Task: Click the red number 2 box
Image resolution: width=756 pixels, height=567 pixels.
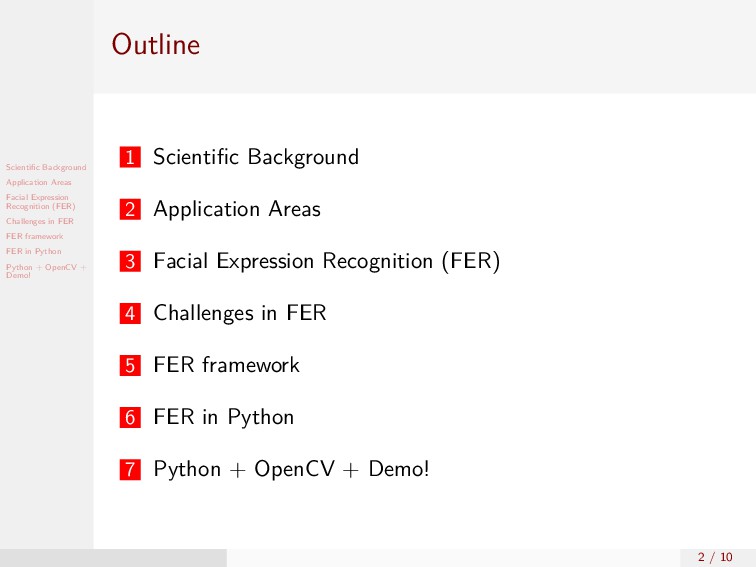Action: (130, 209)
